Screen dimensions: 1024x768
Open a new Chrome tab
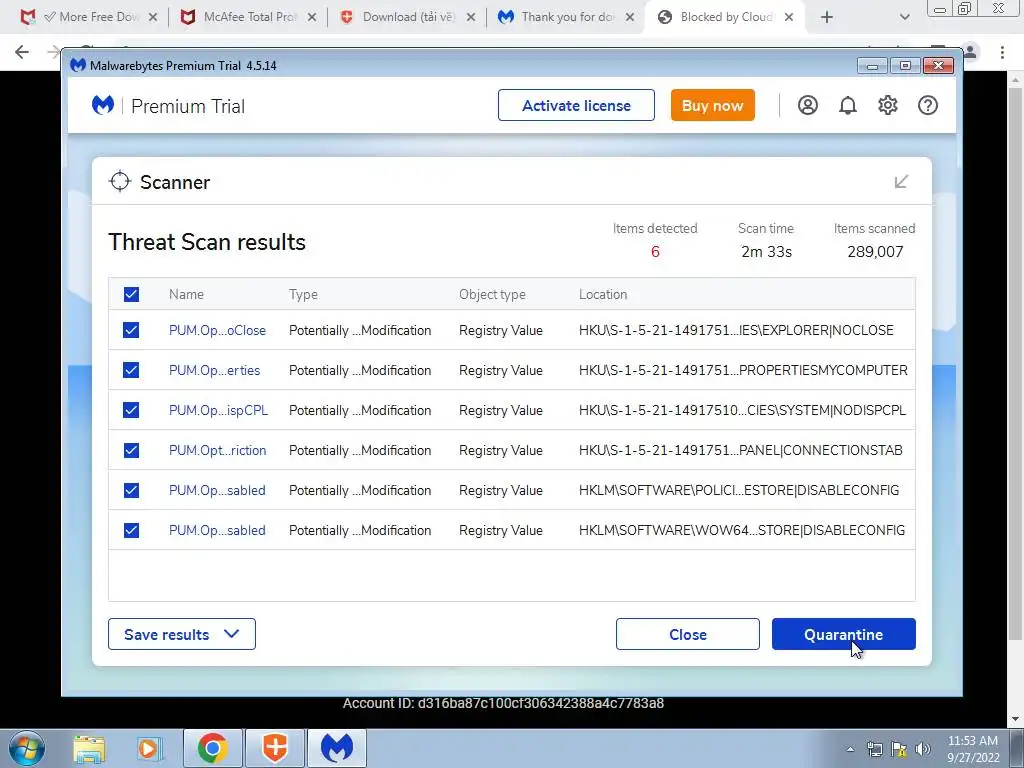[x=827, y=17]
